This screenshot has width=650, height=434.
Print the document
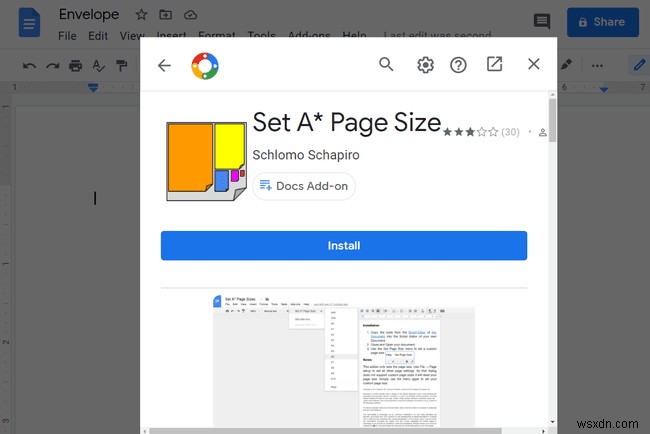[75, 65]
